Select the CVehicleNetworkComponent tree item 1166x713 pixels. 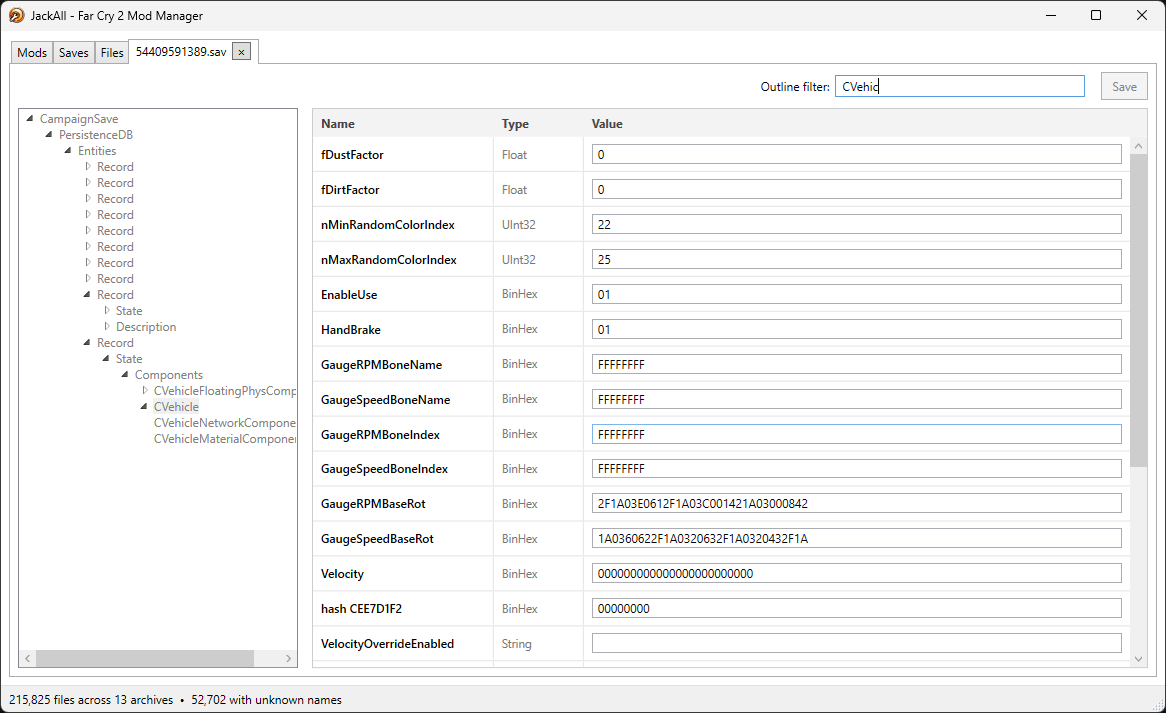[x=224, y=422]
